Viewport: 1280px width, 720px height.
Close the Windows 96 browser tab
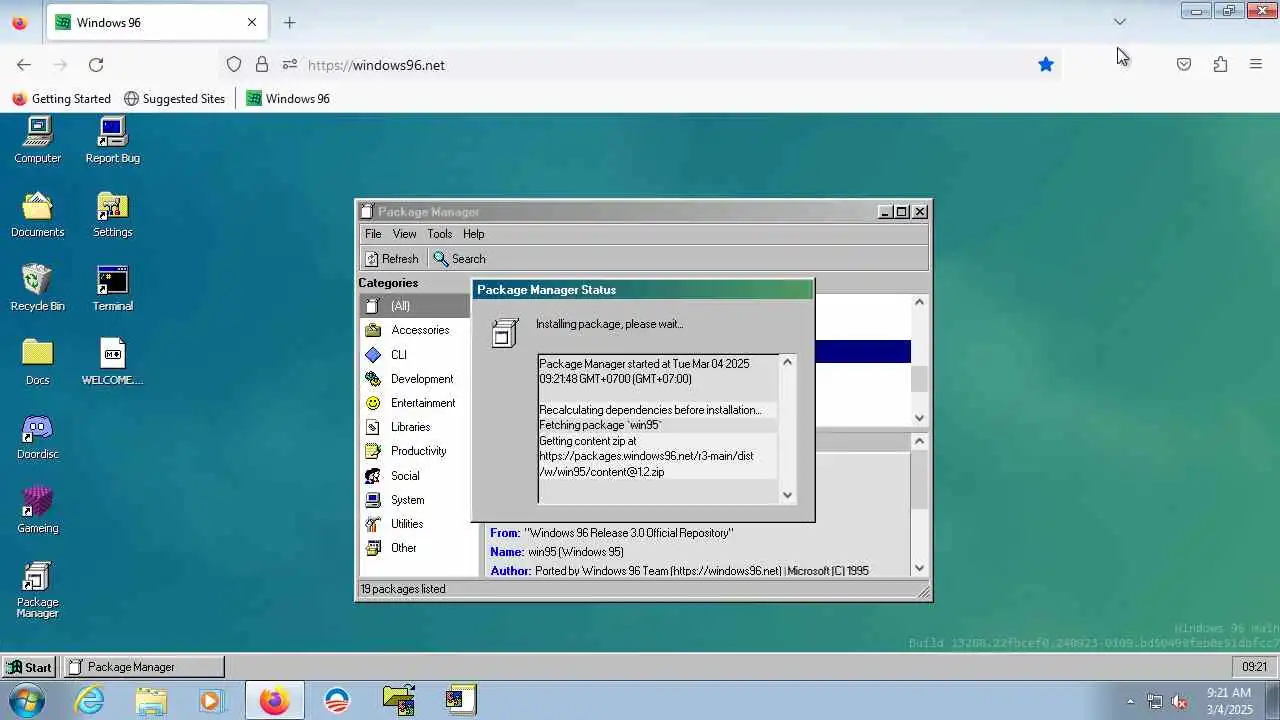tap(252, 22)
